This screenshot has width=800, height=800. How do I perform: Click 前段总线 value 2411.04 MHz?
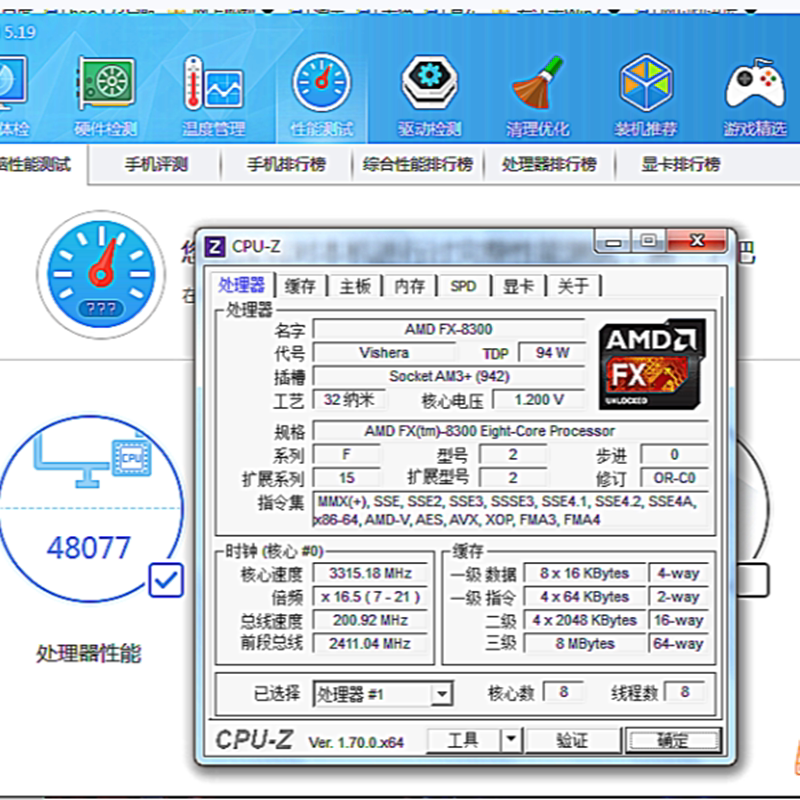pyautogui.click(x=370, y=643)
